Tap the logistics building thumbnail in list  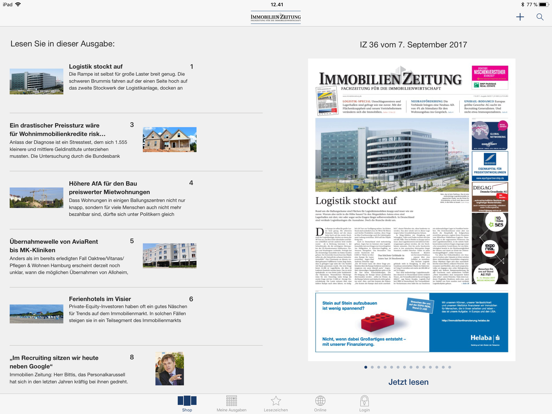pos(36,81)
